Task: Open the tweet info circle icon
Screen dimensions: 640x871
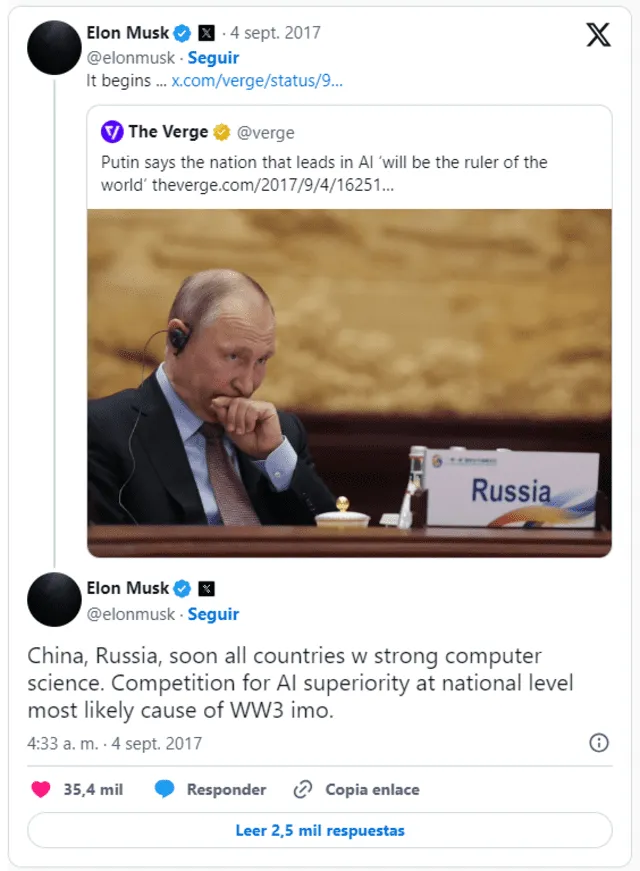Action: pos(597,744)
